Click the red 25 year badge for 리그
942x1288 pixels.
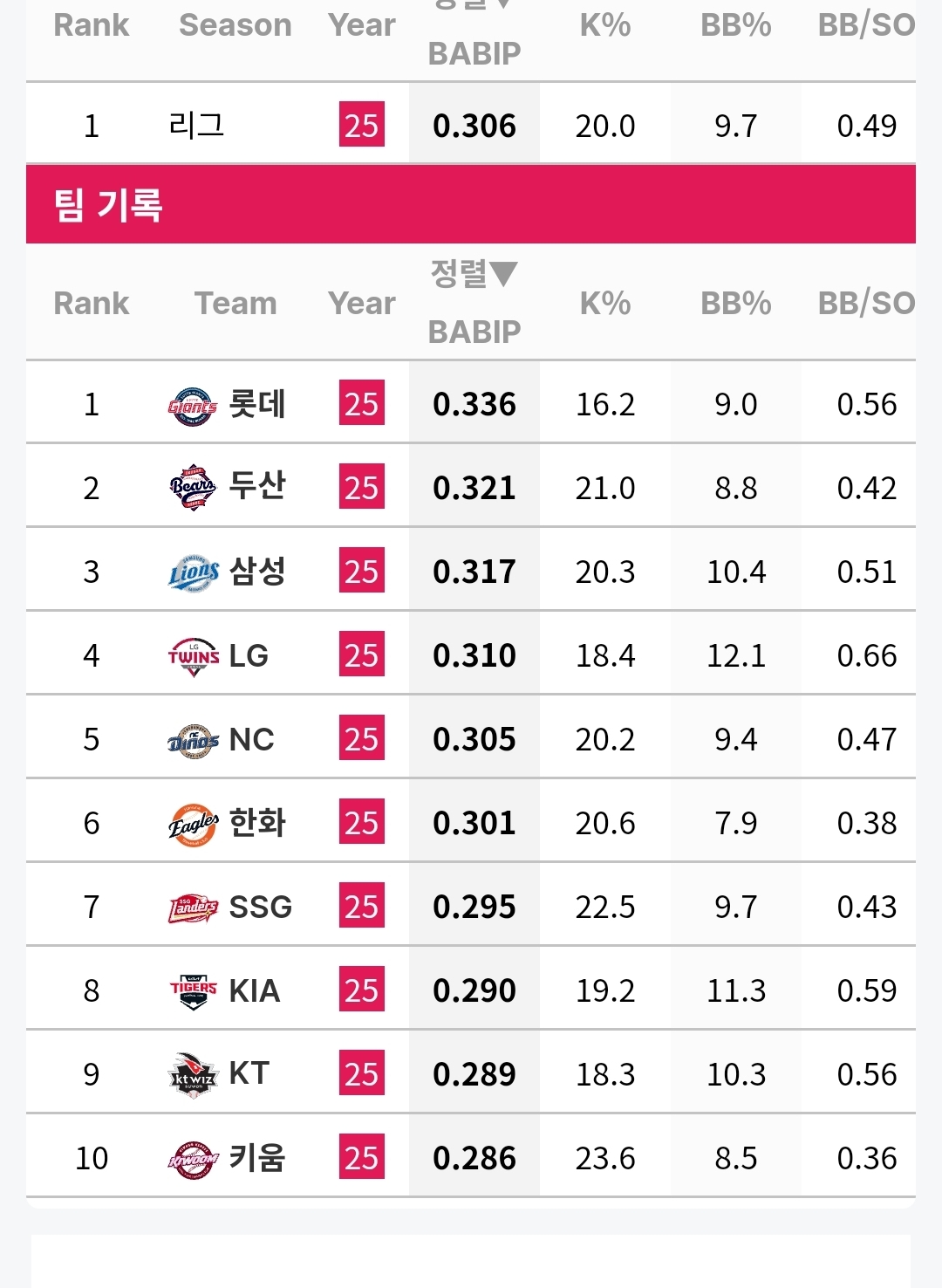362,125
